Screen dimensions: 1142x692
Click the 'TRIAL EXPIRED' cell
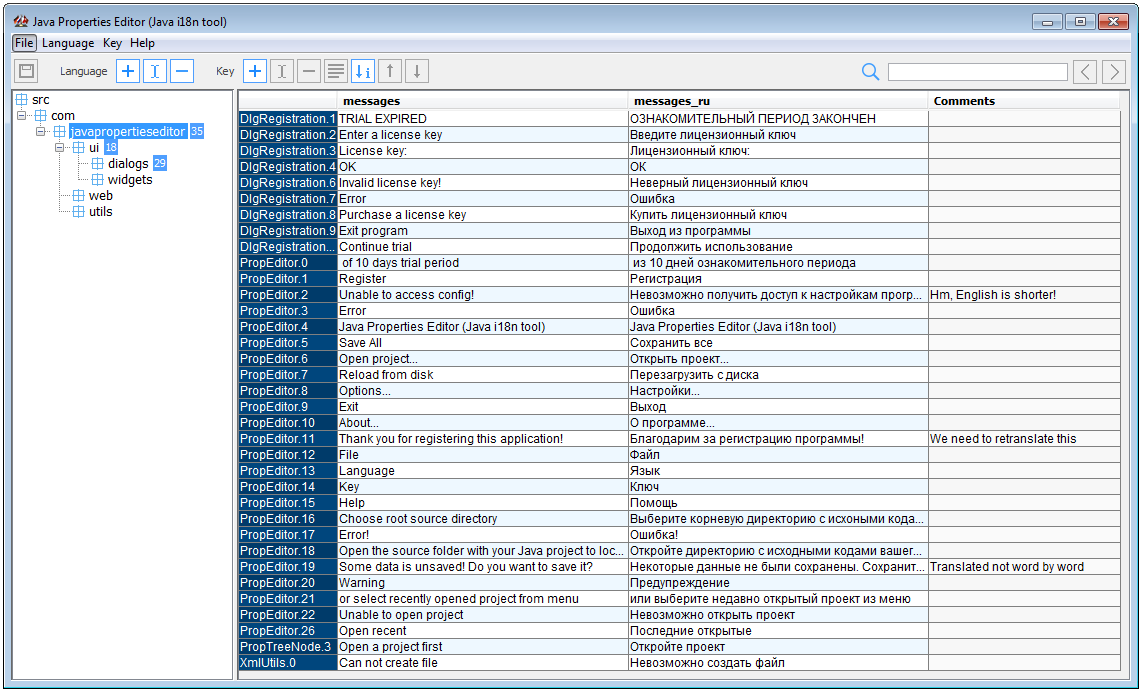pyautogui.click(x=482, y=119)
